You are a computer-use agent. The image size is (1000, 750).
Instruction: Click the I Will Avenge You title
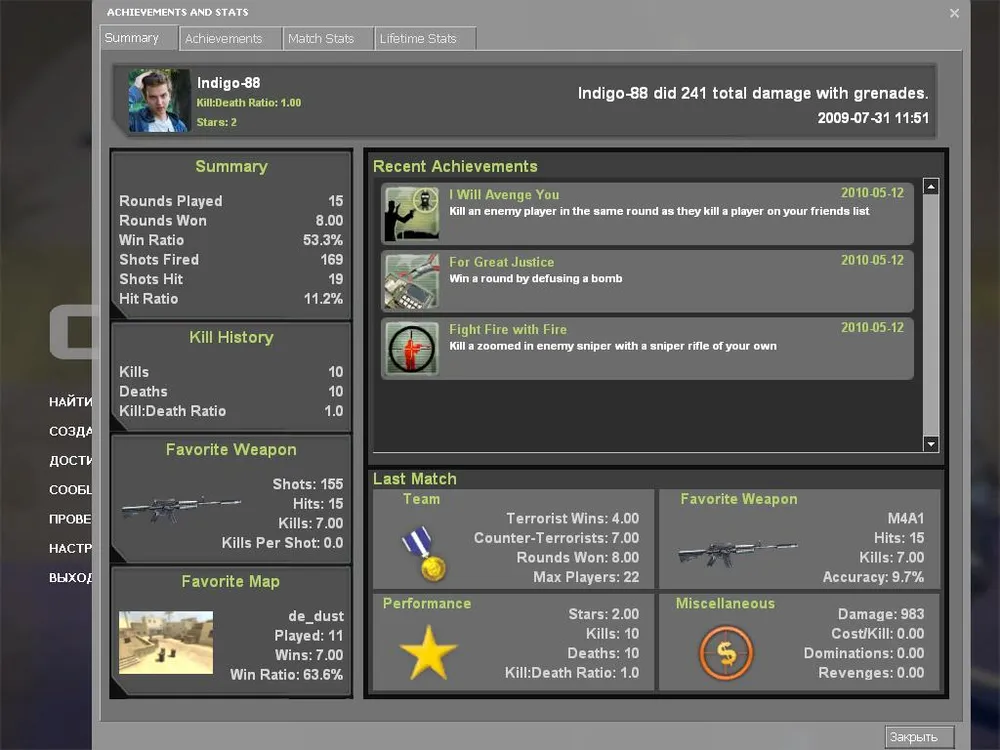tap(504, 195)
